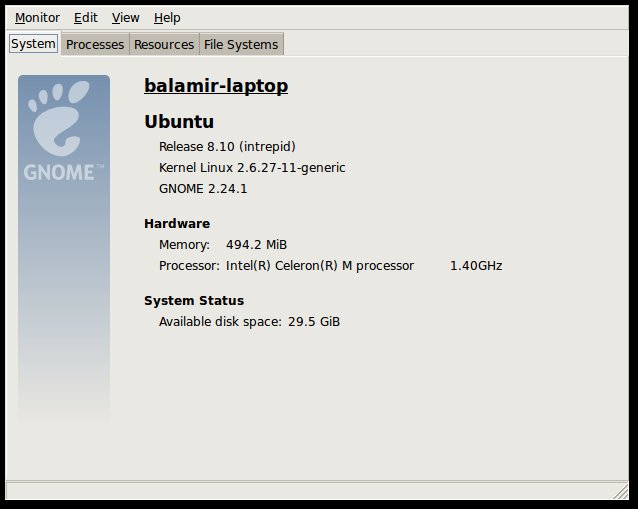Click the Available disk space label

220,322
